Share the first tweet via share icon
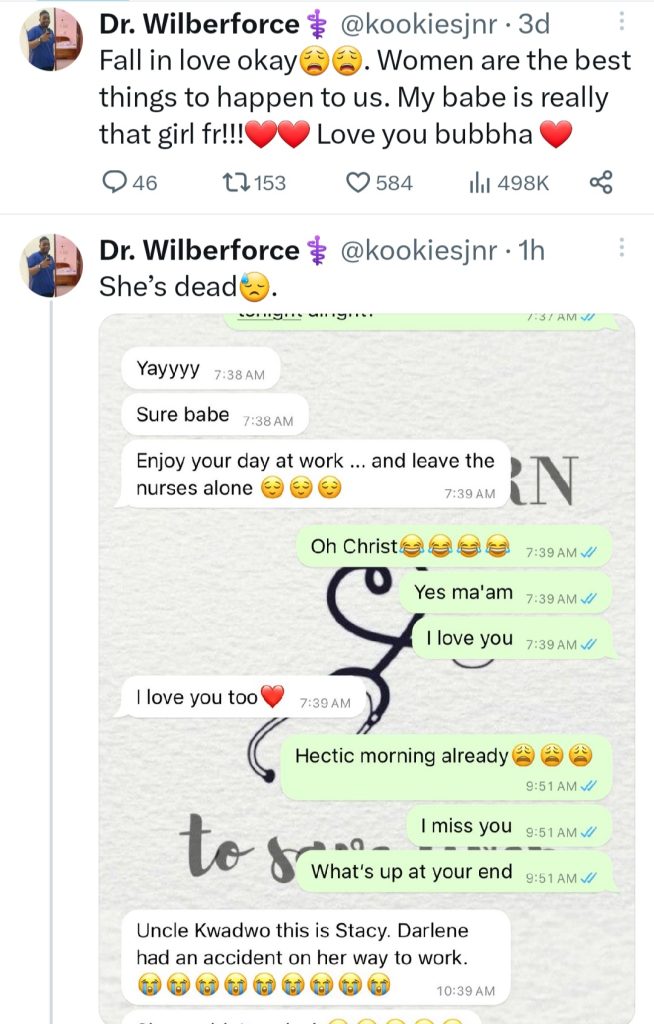The height and width of the screenshot is (1024, 654). [x=600, y=182]
